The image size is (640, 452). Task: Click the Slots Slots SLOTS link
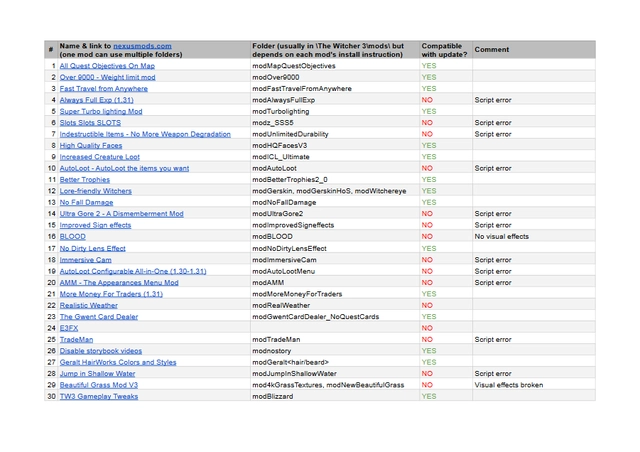90,123
